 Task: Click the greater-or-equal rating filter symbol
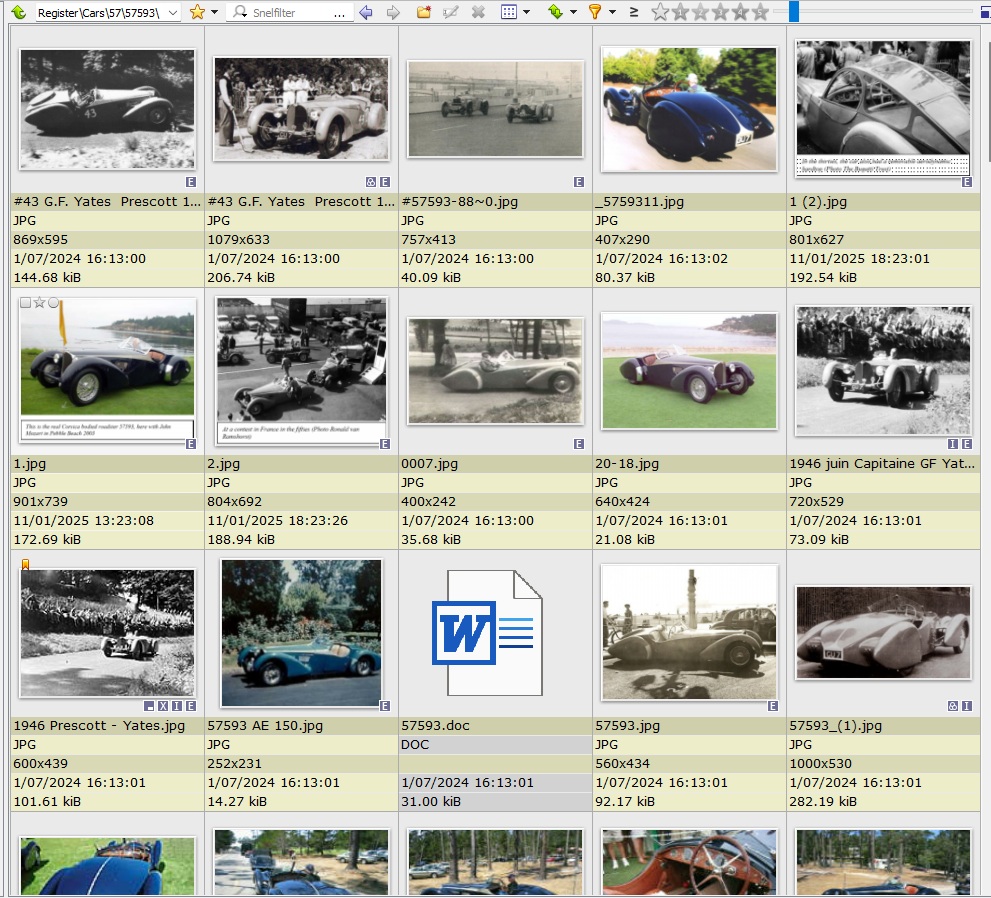[634, 12]
